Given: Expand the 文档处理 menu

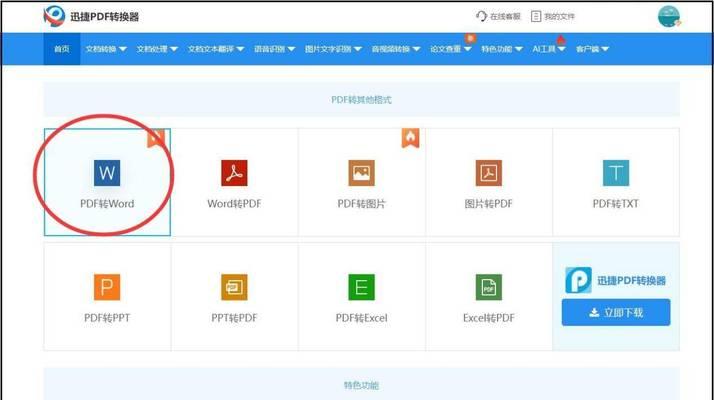Looking at the screenshot, I should (157, 49).
